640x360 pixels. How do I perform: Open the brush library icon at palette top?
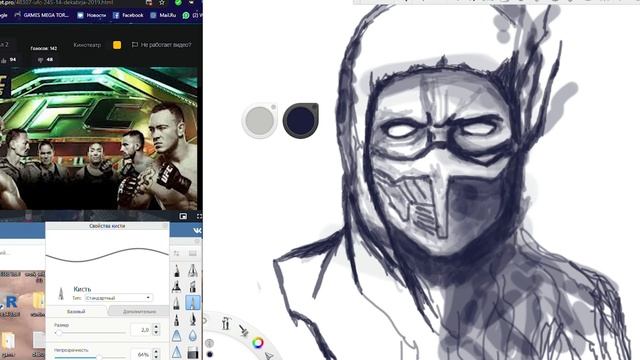click(193, 253)
